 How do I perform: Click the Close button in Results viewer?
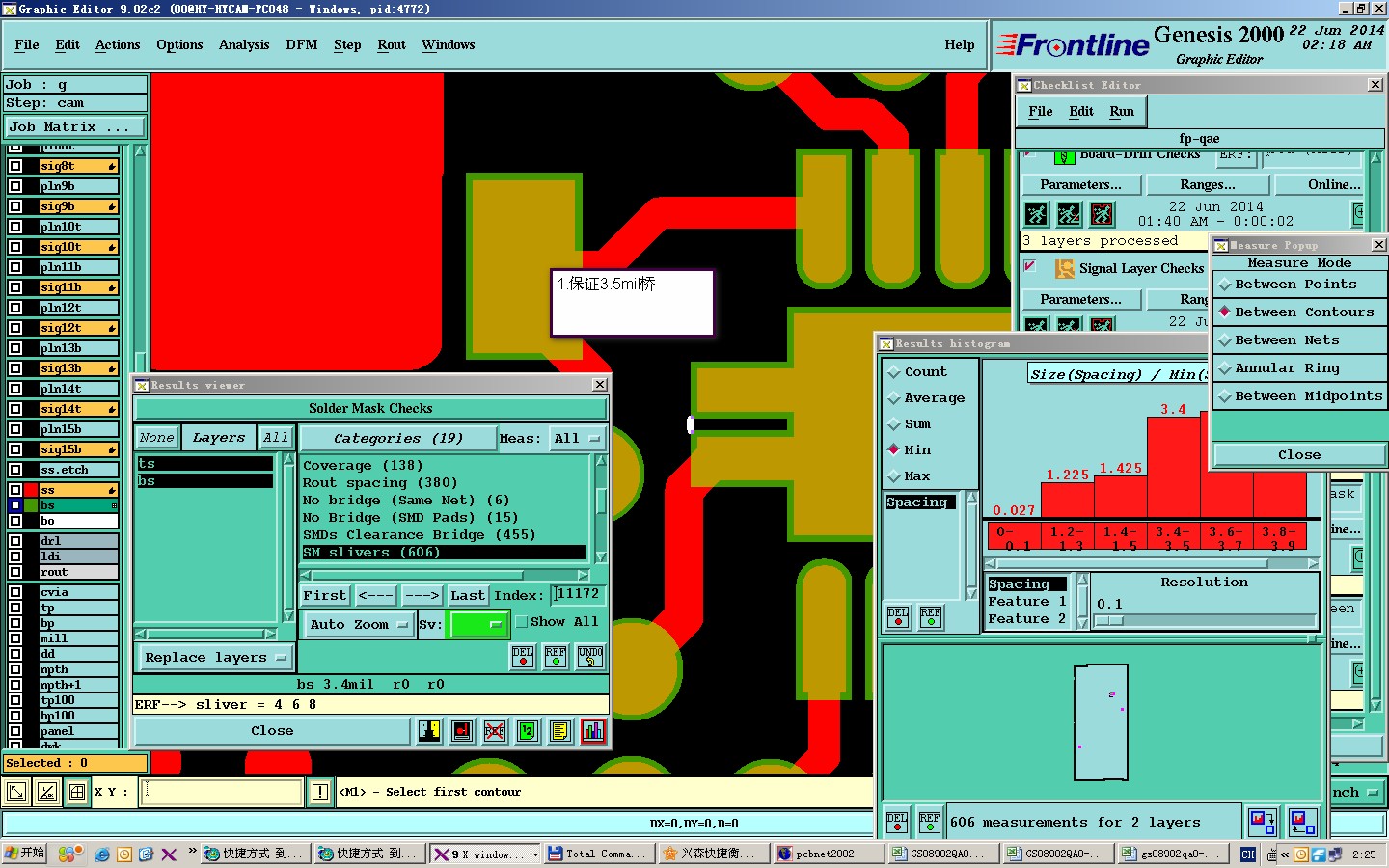click(x=272, y=731)
